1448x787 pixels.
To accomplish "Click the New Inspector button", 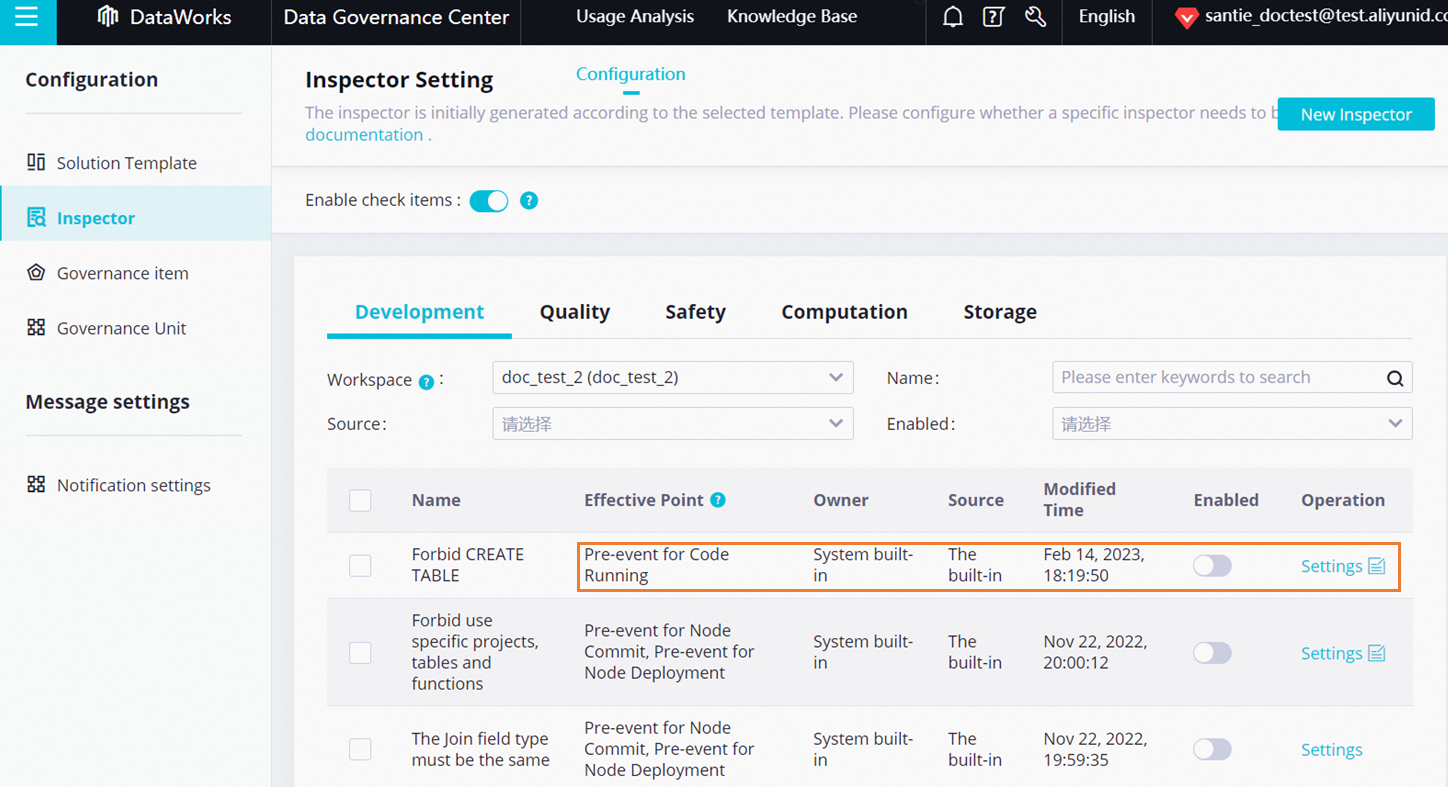I will [1355, 114].
